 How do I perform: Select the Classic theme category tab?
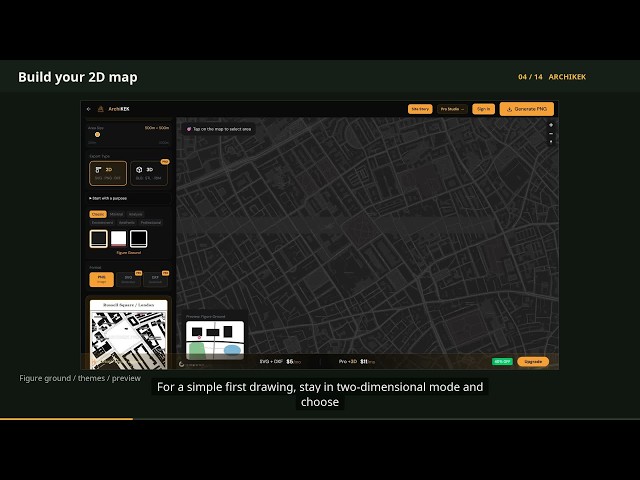98,214
